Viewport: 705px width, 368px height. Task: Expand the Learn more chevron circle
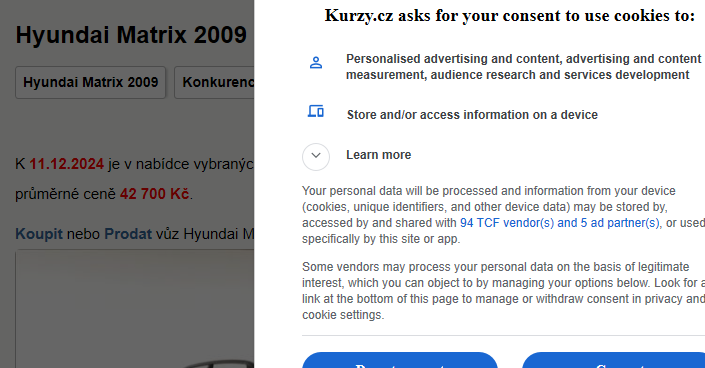click(316, 157)
